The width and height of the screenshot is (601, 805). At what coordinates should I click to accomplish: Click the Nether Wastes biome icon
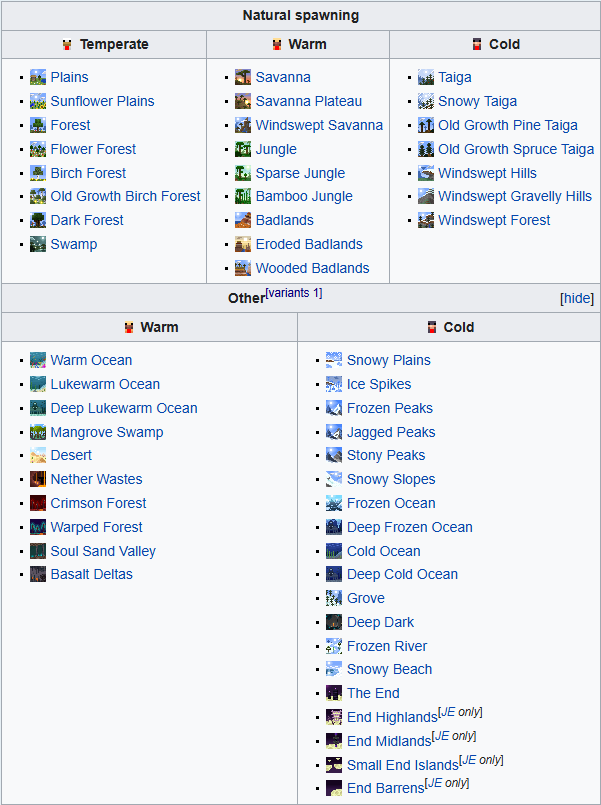coord(38,480)
